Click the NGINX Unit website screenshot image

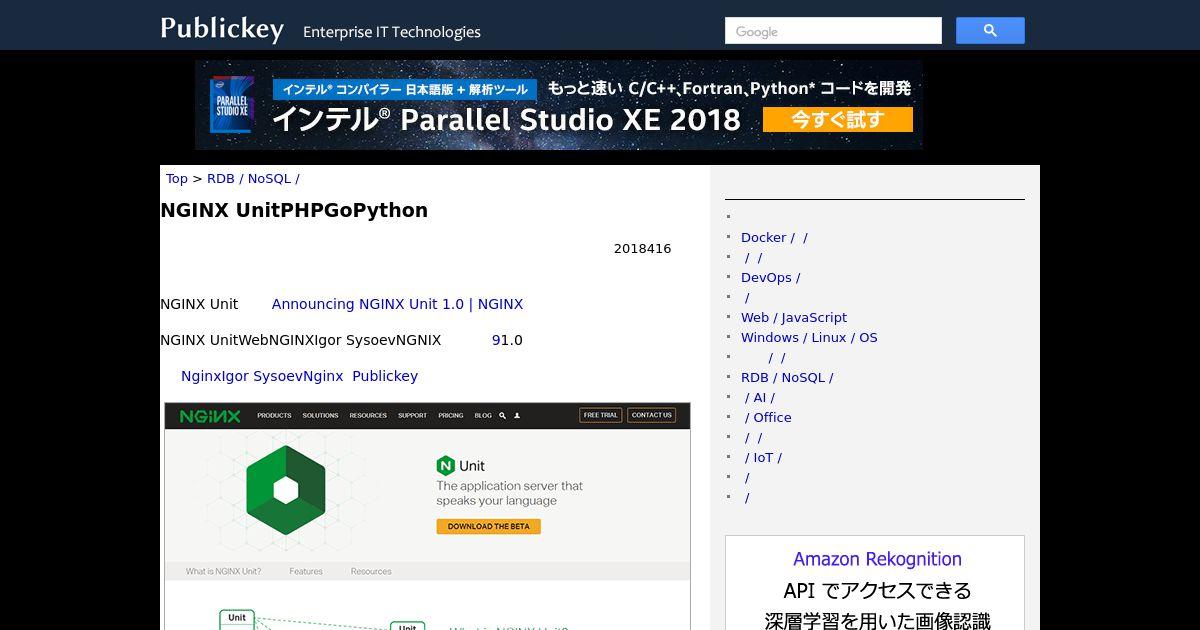tap(427, 516)
